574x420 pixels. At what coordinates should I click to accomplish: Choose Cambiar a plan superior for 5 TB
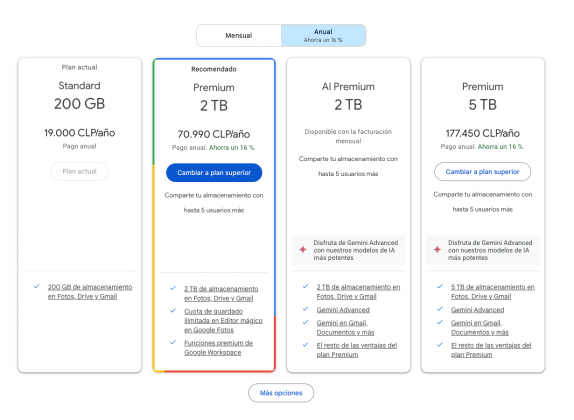click(x=482, y=172)
